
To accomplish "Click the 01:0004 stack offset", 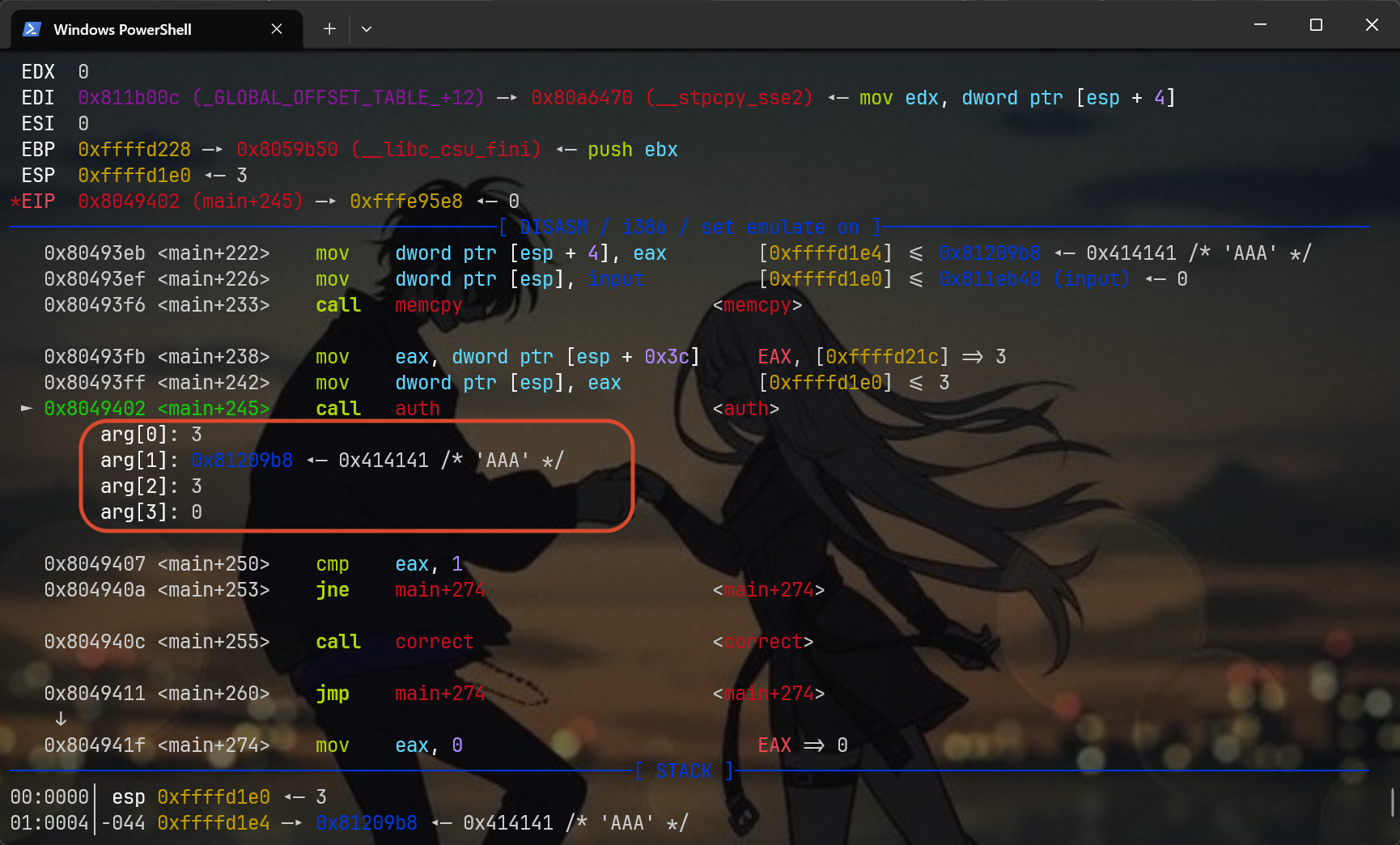I will 49,823.
